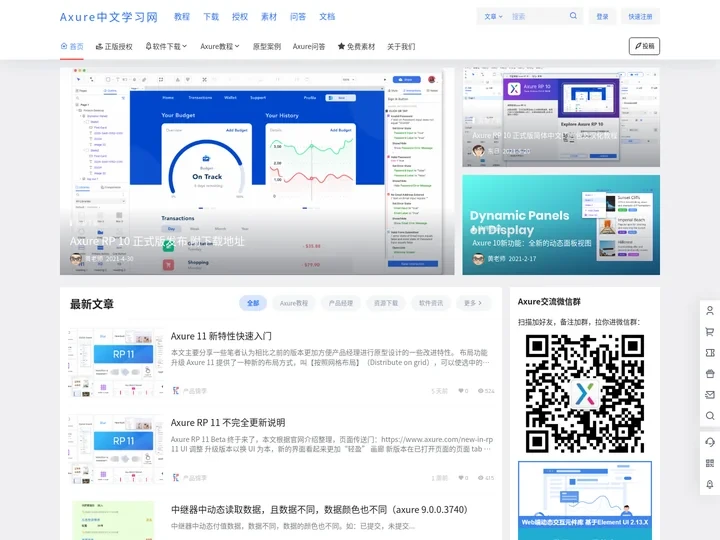Open the 下载 top menu item

point(211,17)
